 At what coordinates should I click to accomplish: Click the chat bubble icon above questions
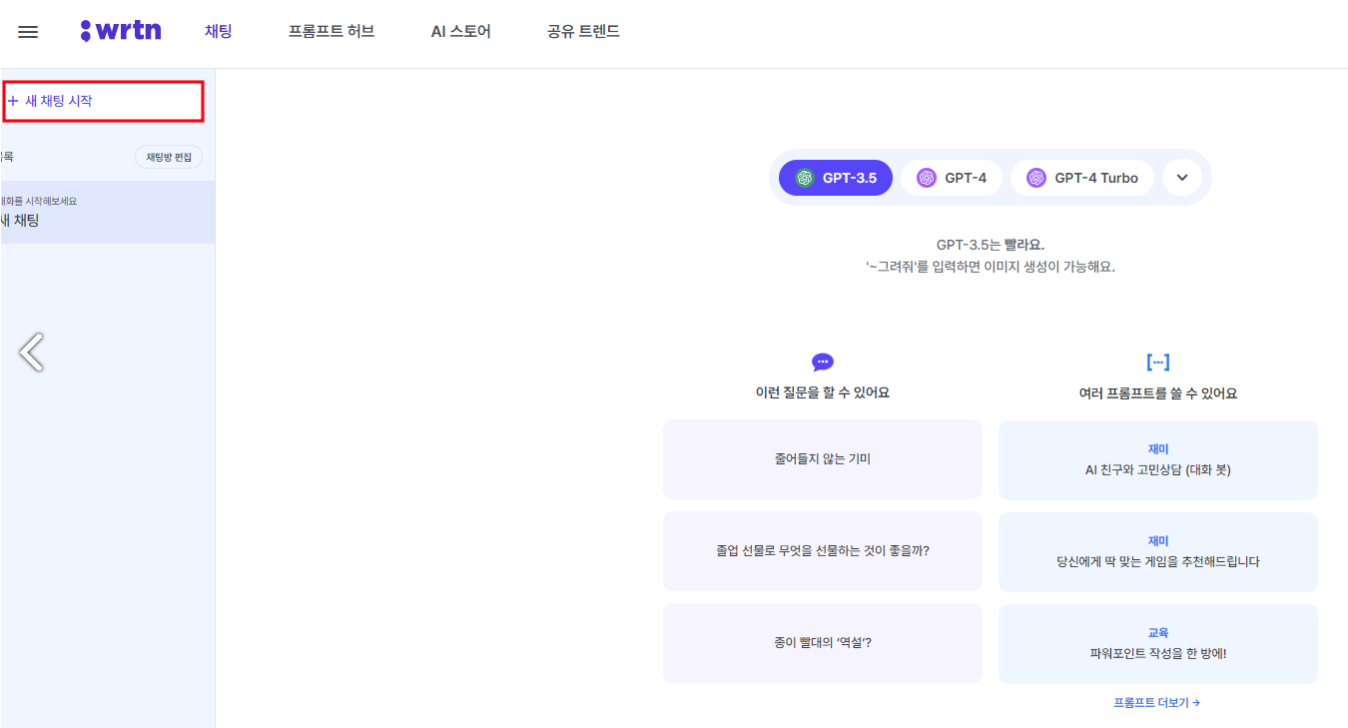coord(823,362)
